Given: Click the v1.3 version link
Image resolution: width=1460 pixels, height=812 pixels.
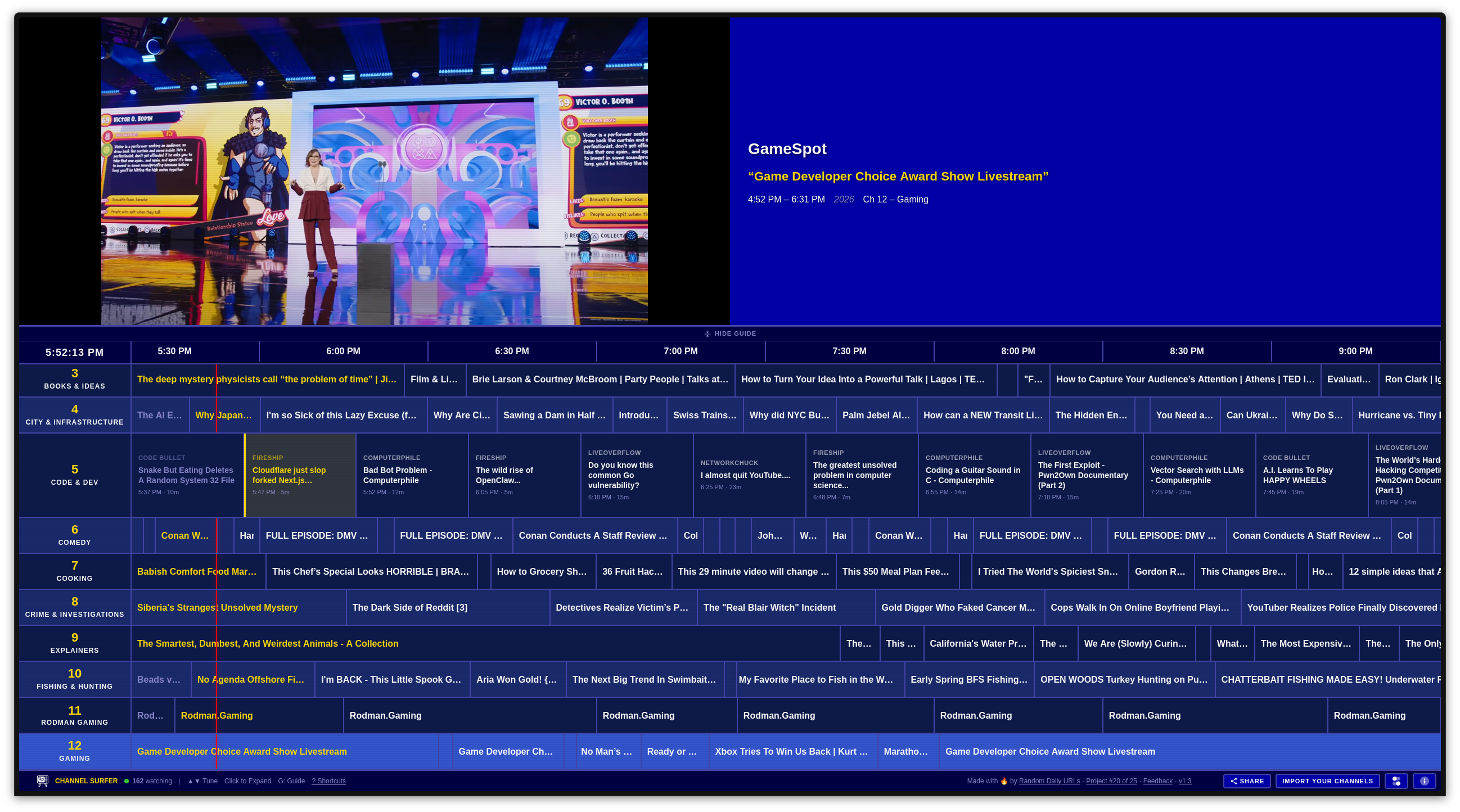Looking at the screenshot, I should (1184, 781).
